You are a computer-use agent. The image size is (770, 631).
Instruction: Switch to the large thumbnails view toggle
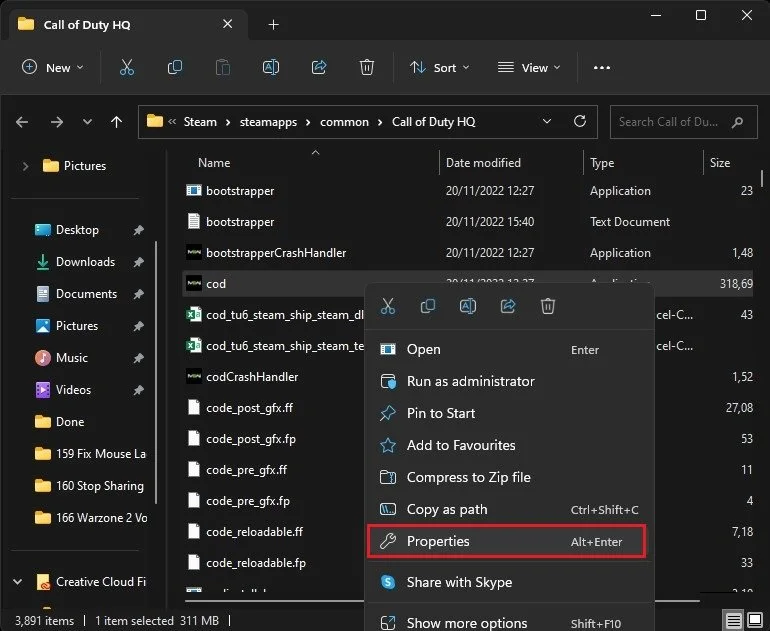tap(755, 620)
